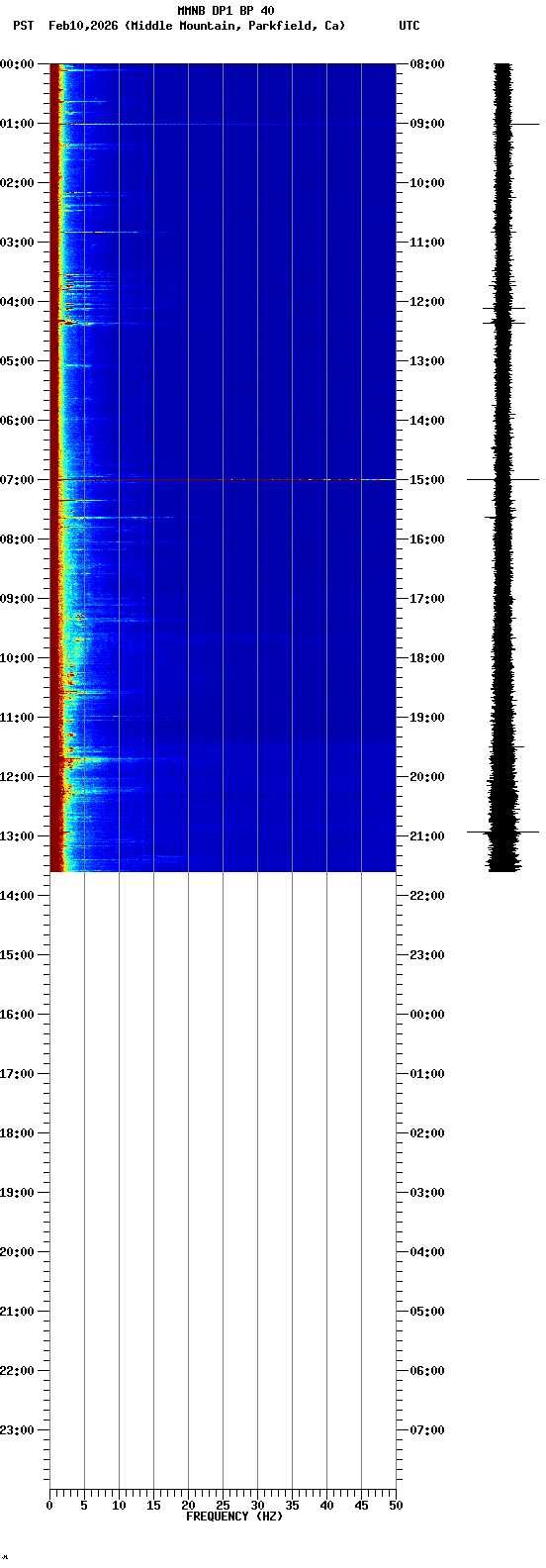Viewport: 546px width, 1568px height.
Task: Click the "13:00" label on the PST axis
Action: pos(17,836)
